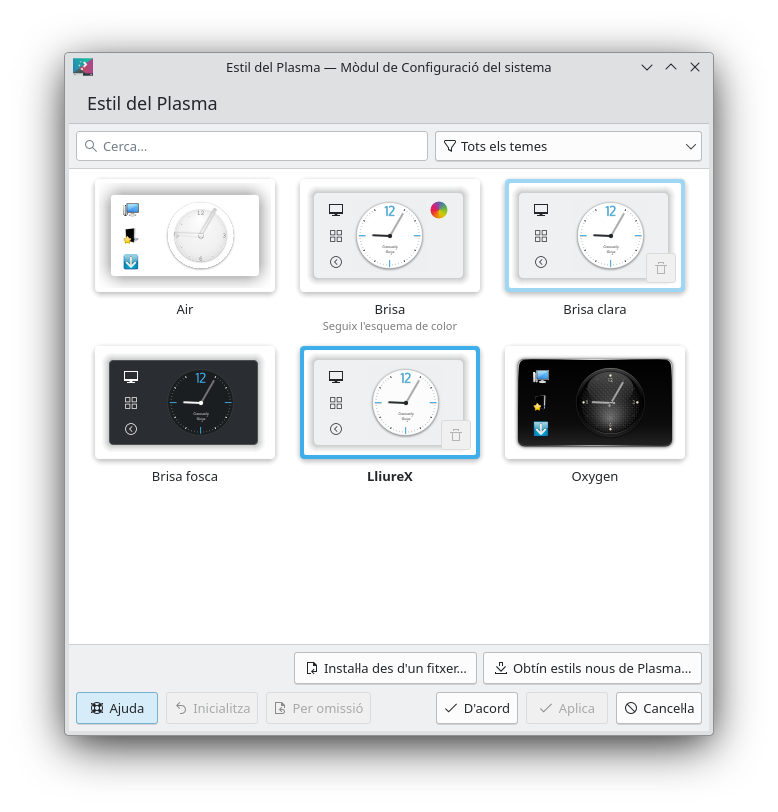This screenshot has height=812, width=778.
Task: Choose the Brisa clara theme thumbnail
Action: coord(595,236)
